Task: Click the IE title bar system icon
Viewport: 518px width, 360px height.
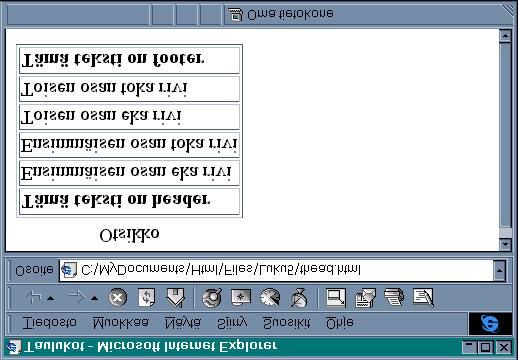Action: (13, 347)
